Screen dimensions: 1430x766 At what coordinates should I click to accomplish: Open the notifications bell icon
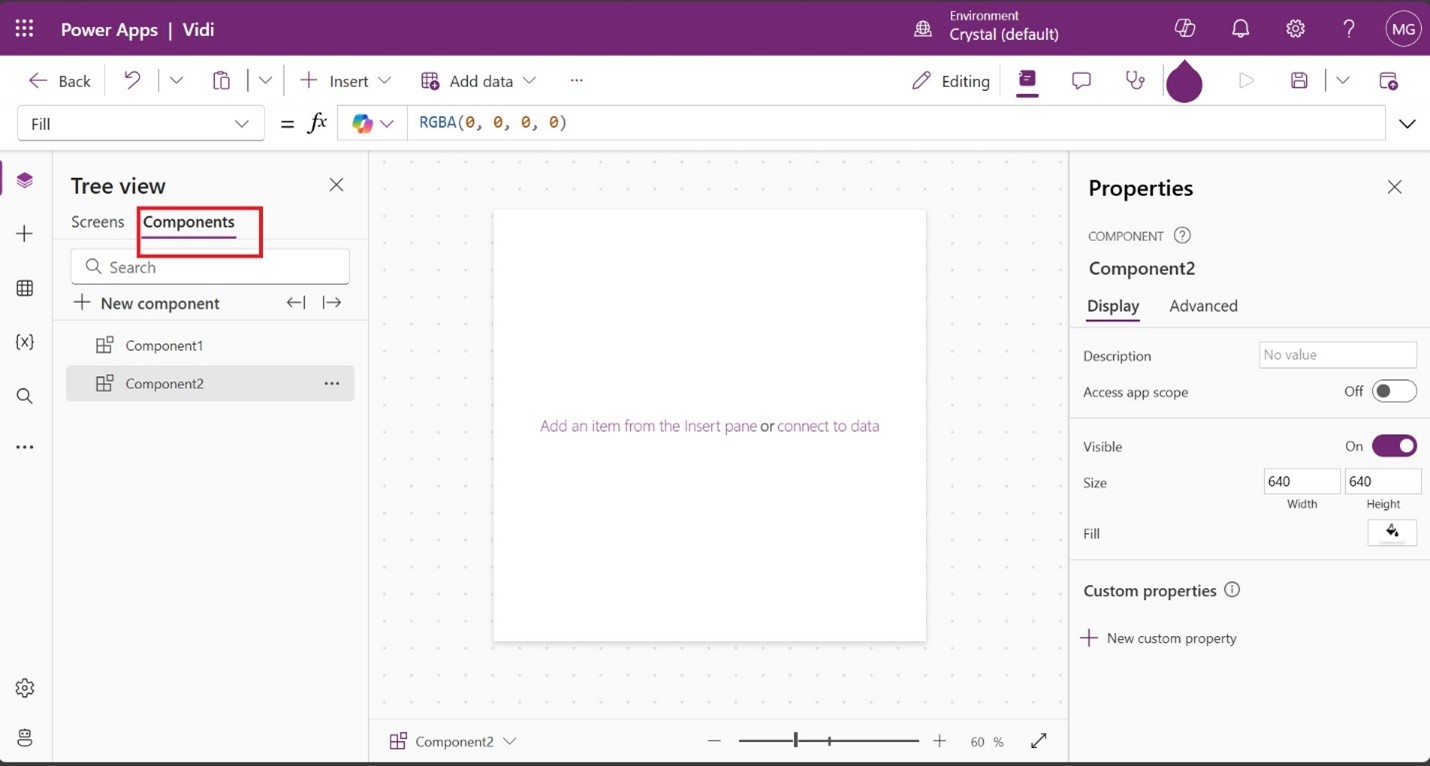1240,29
